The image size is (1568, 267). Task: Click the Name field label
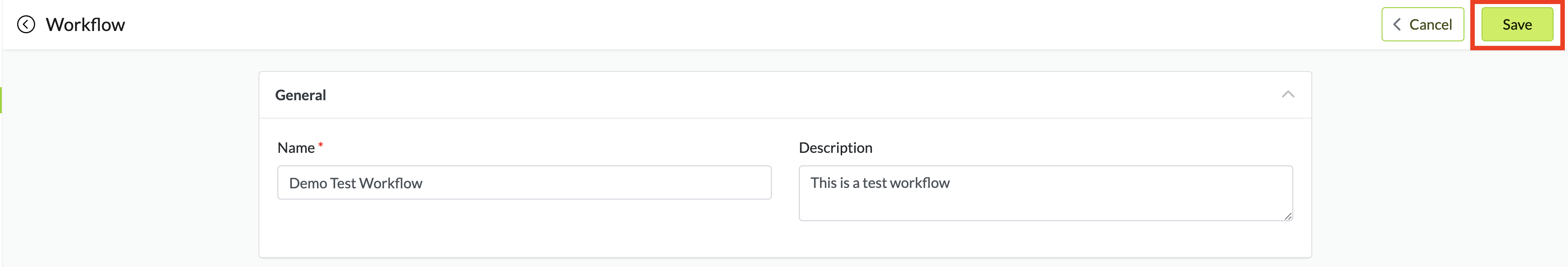[x=296, y=148]
